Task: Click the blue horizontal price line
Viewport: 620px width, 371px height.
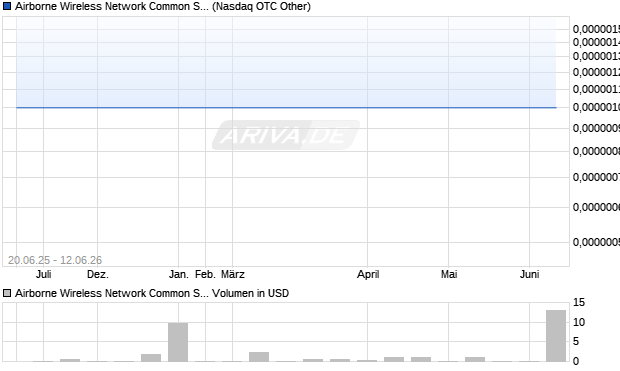Action: click(286, 107)
